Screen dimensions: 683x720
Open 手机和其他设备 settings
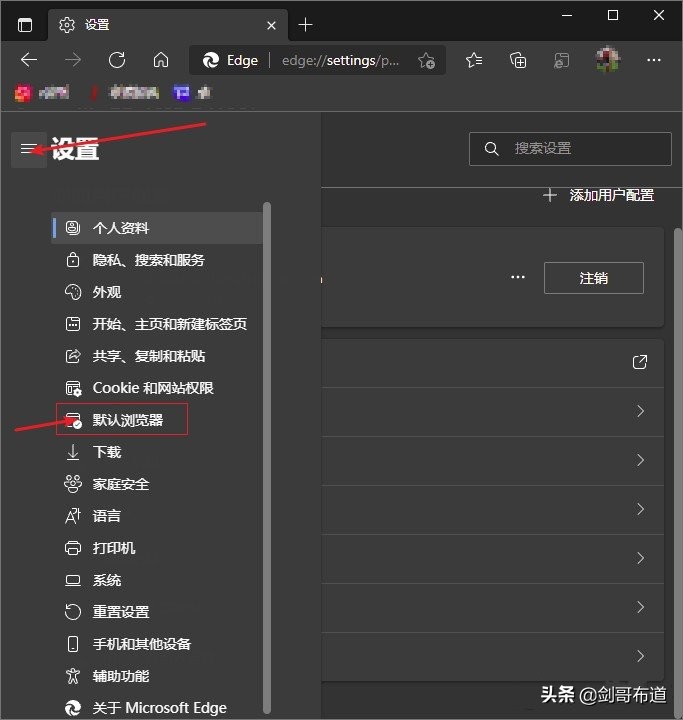[157, 644]
